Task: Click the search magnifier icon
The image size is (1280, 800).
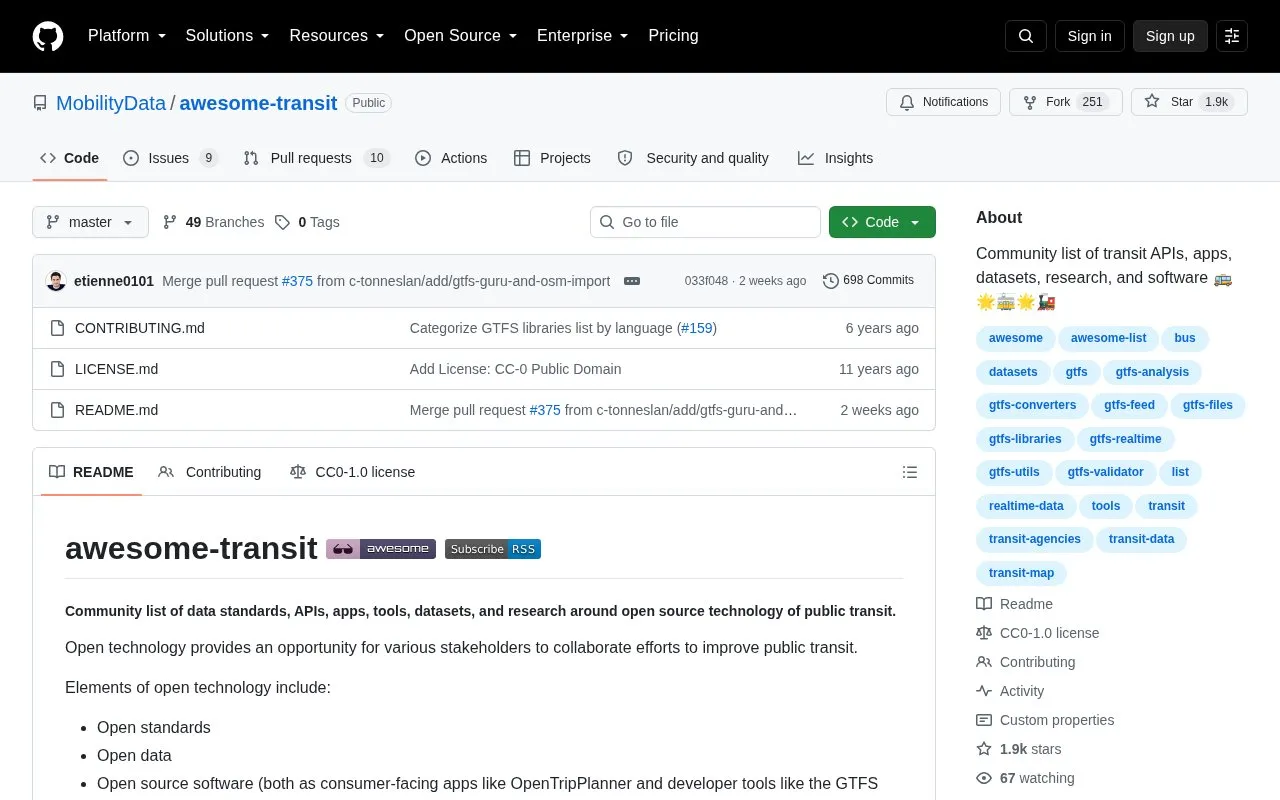Action: [x=1026, y=36]
